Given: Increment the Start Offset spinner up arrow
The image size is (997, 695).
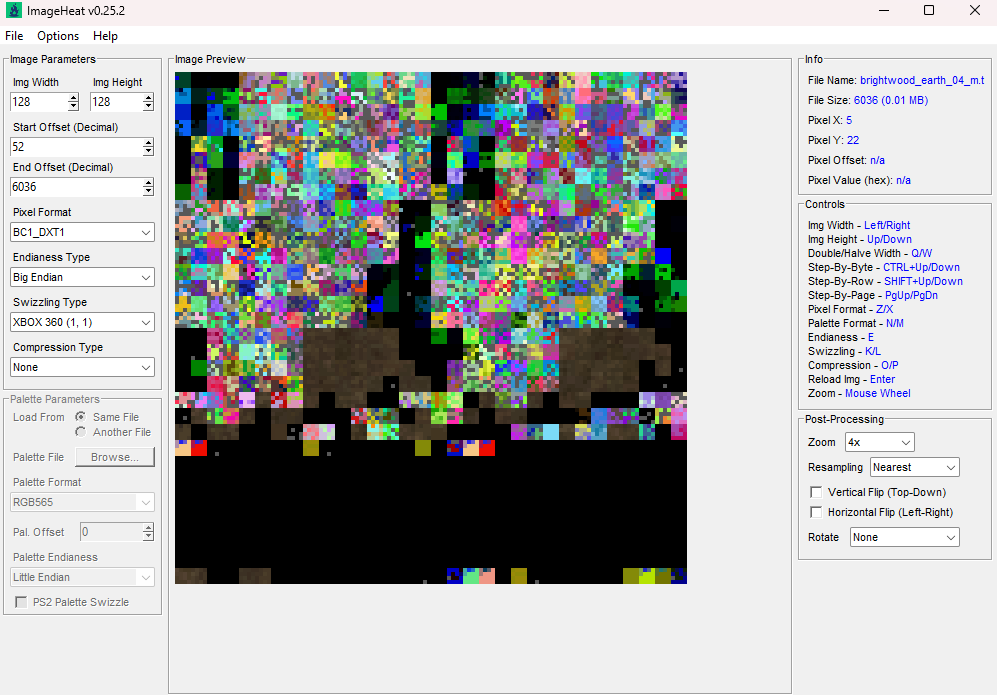Looking at the screenshot, I should [x=148, y=143].
